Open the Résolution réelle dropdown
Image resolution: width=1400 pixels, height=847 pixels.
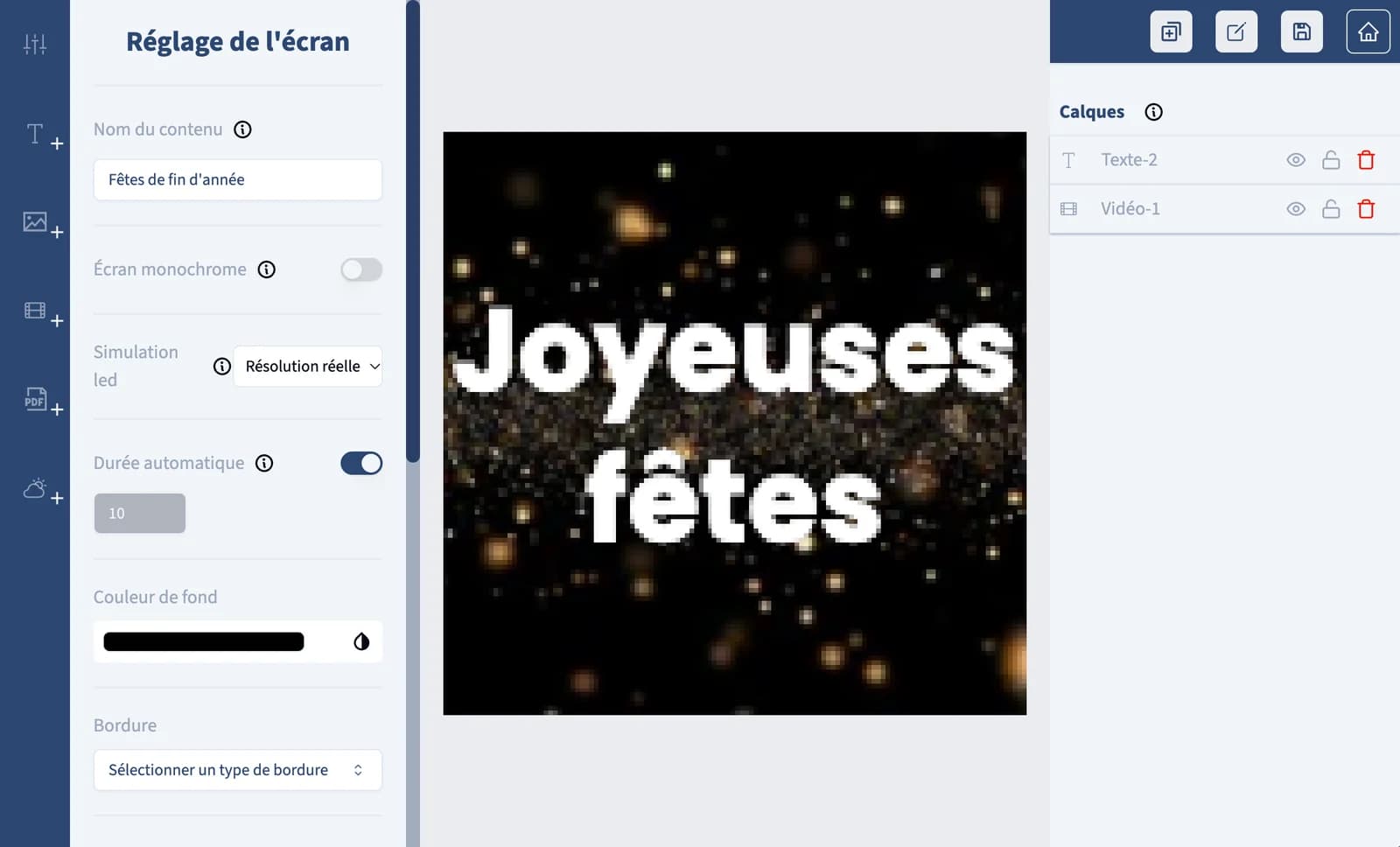pyautogui.click(x=308, y=367)
